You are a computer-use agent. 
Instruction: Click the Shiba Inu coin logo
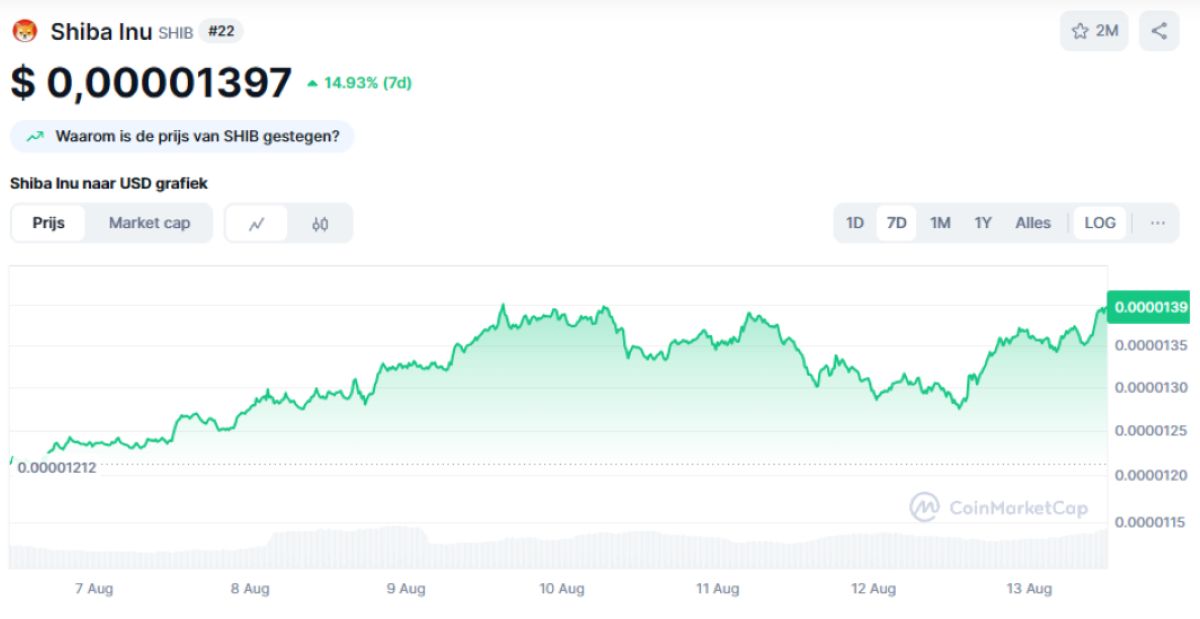pyautogui.click(x=24, y=31)
